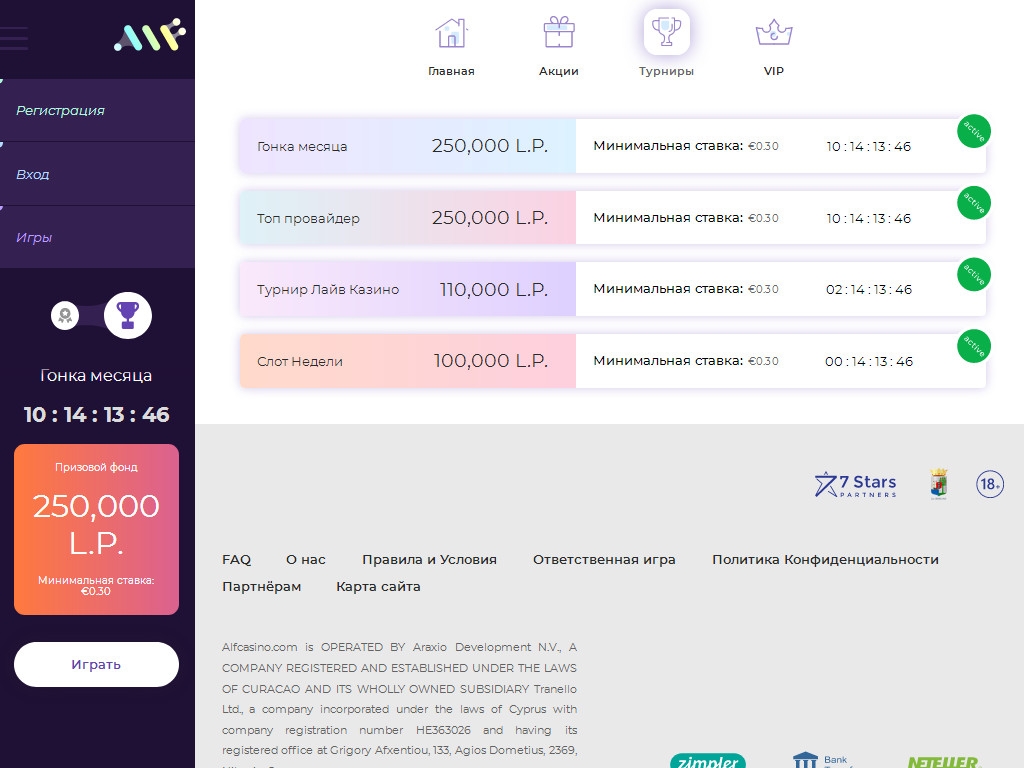
Task: Open the hamburger menu in sidebar
Action: (14, 39)
